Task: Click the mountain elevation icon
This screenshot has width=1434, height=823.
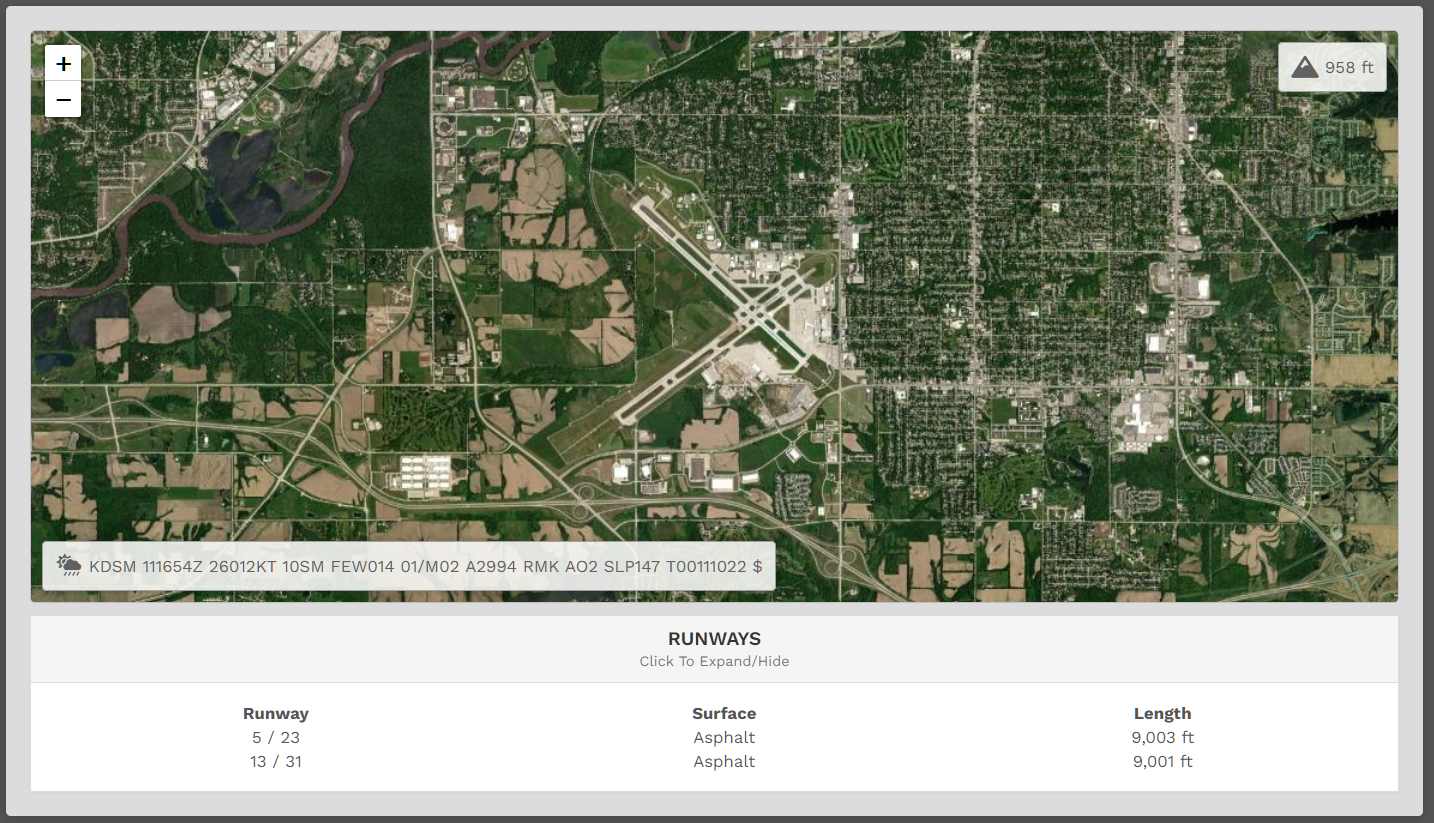Action: tap(1304, 67)
